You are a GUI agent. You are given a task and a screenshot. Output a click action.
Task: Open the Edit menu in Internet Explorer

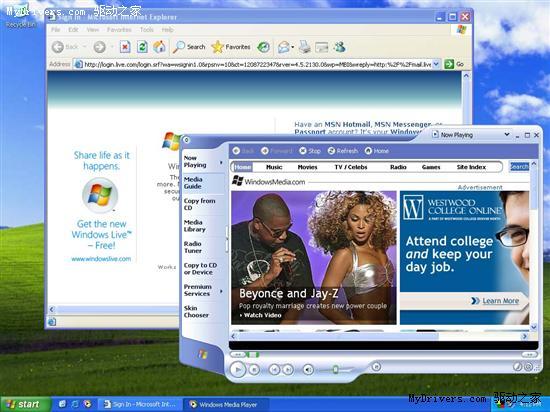click(73, 30)
